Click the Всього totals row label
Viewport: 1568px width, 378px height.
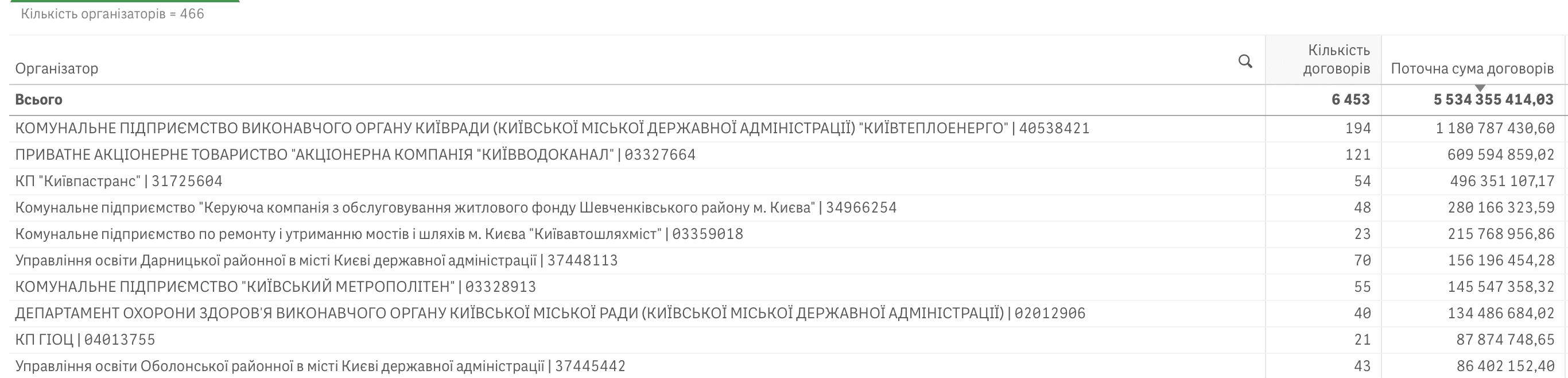pyautogui.click(x=38, y=99)
